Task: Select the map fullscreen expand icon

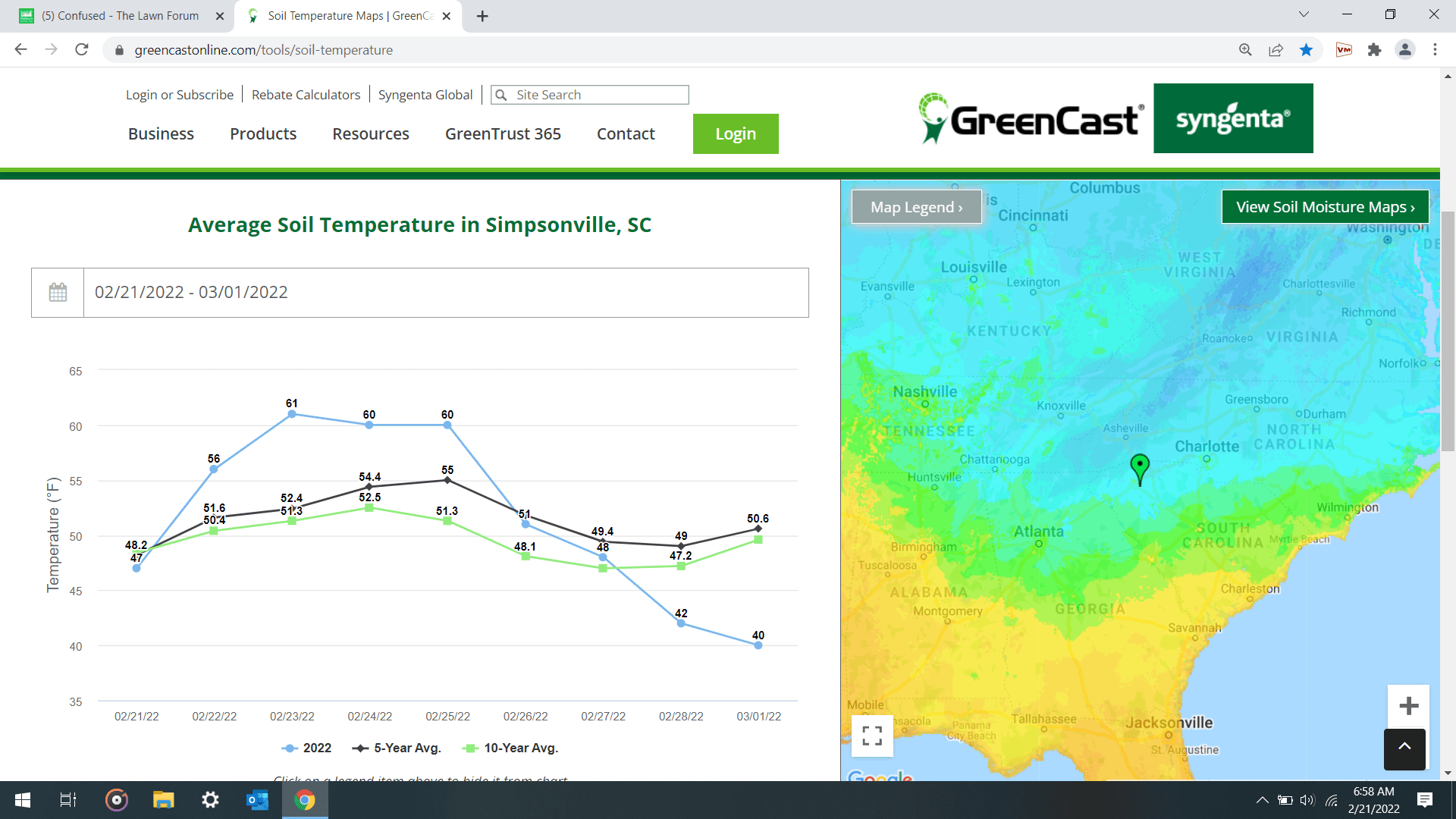Action: [x=872, y=736]
